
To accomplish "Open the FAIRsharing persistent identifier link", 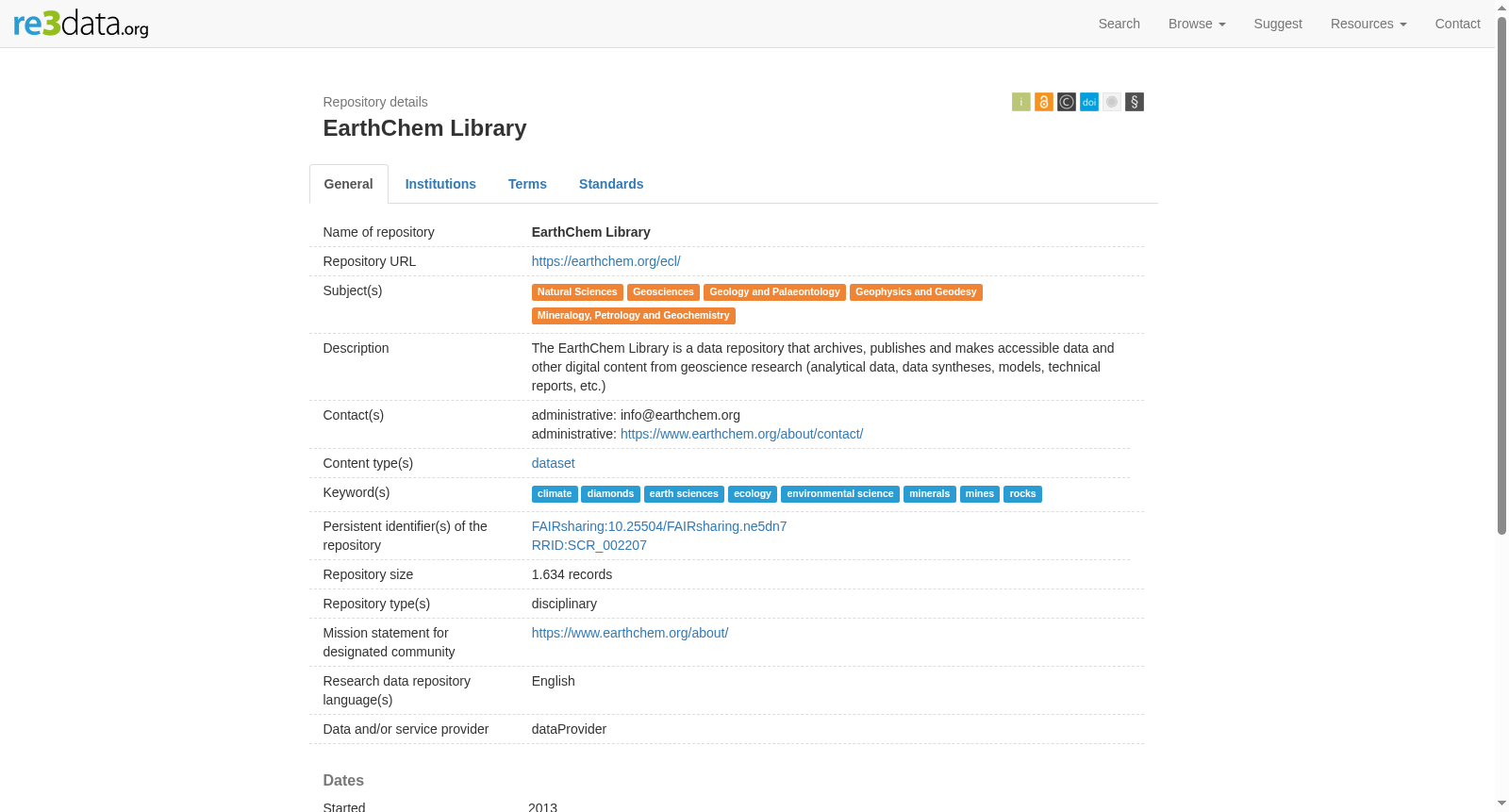I will tap(659, 526).
